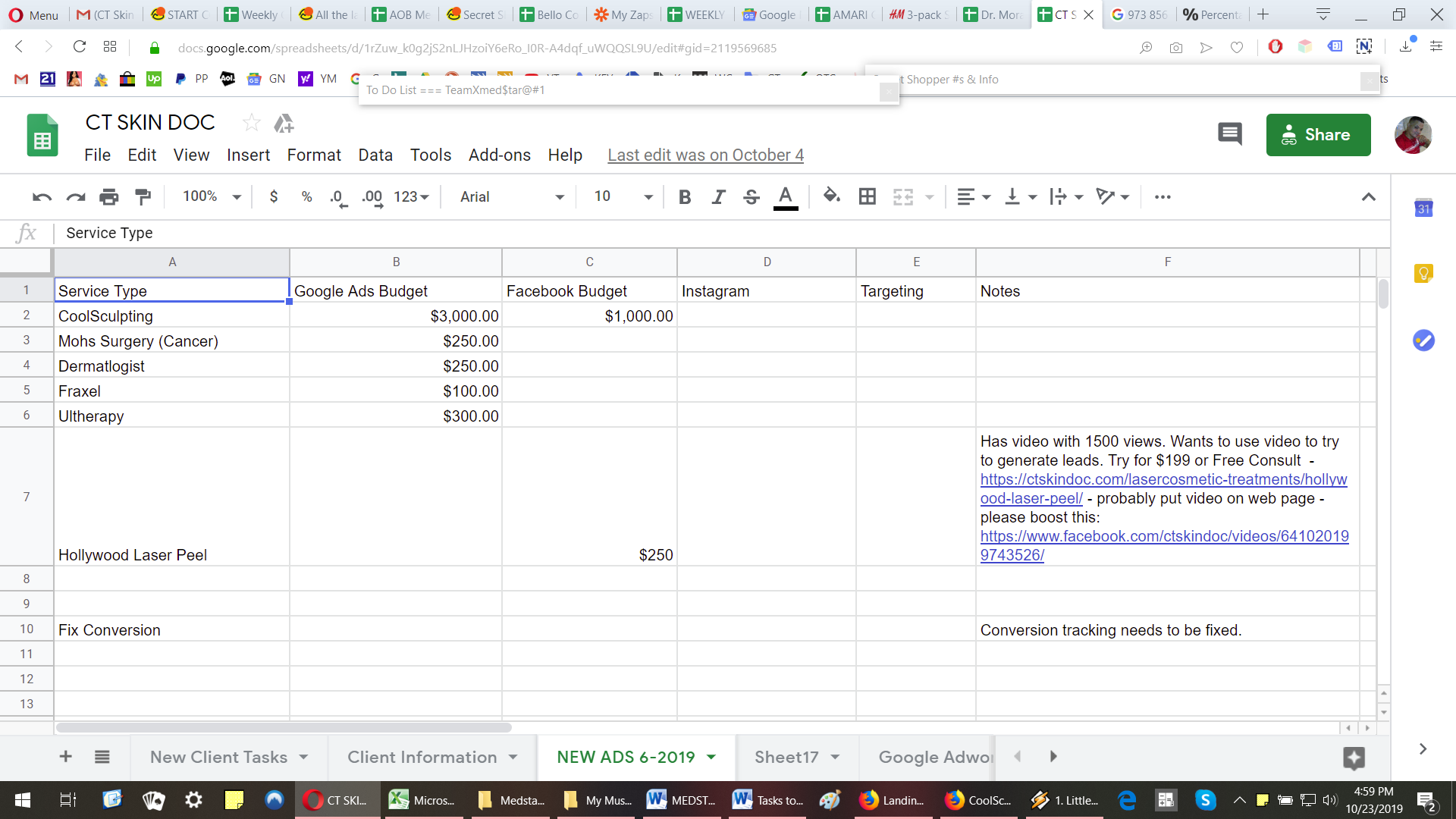
Task: Toggle Italic formatting
Action: (x=718, y=197)
